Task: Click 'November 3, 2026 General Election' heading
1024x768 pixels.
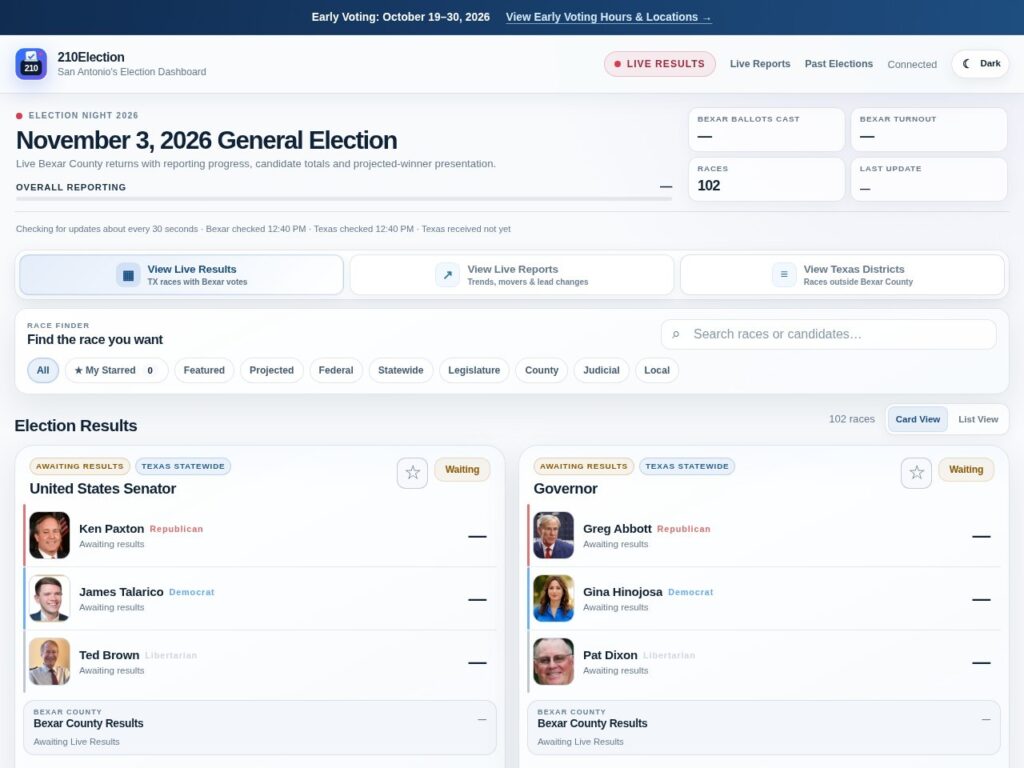Action: coord(206,140)
